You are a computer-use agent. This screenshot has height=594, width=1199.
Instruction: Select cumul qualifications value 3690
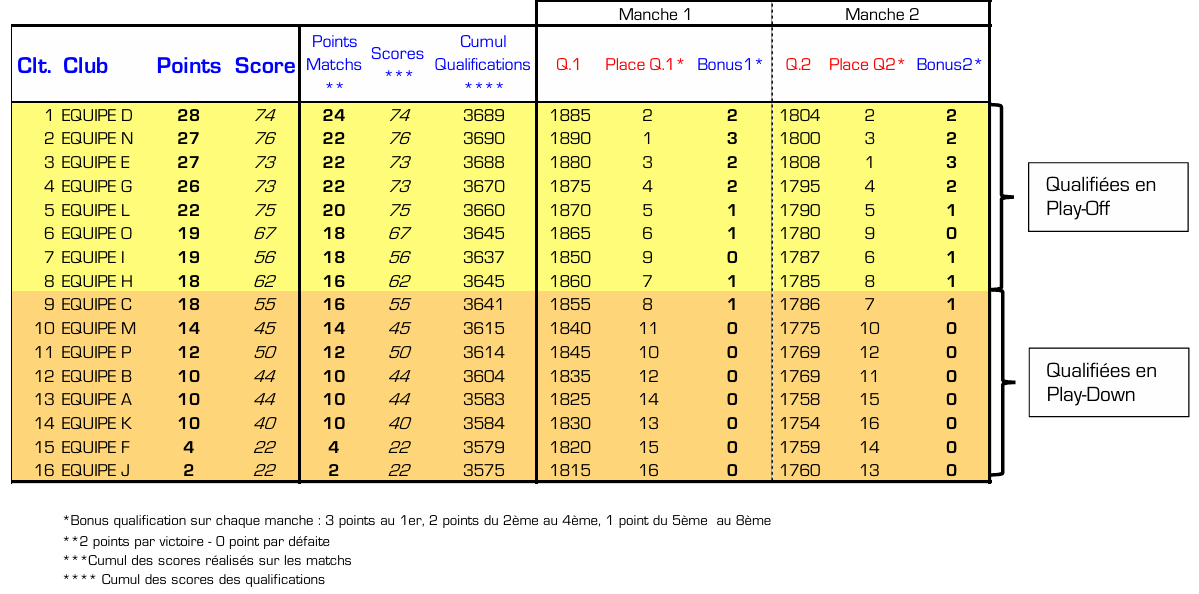coord(484,139)
